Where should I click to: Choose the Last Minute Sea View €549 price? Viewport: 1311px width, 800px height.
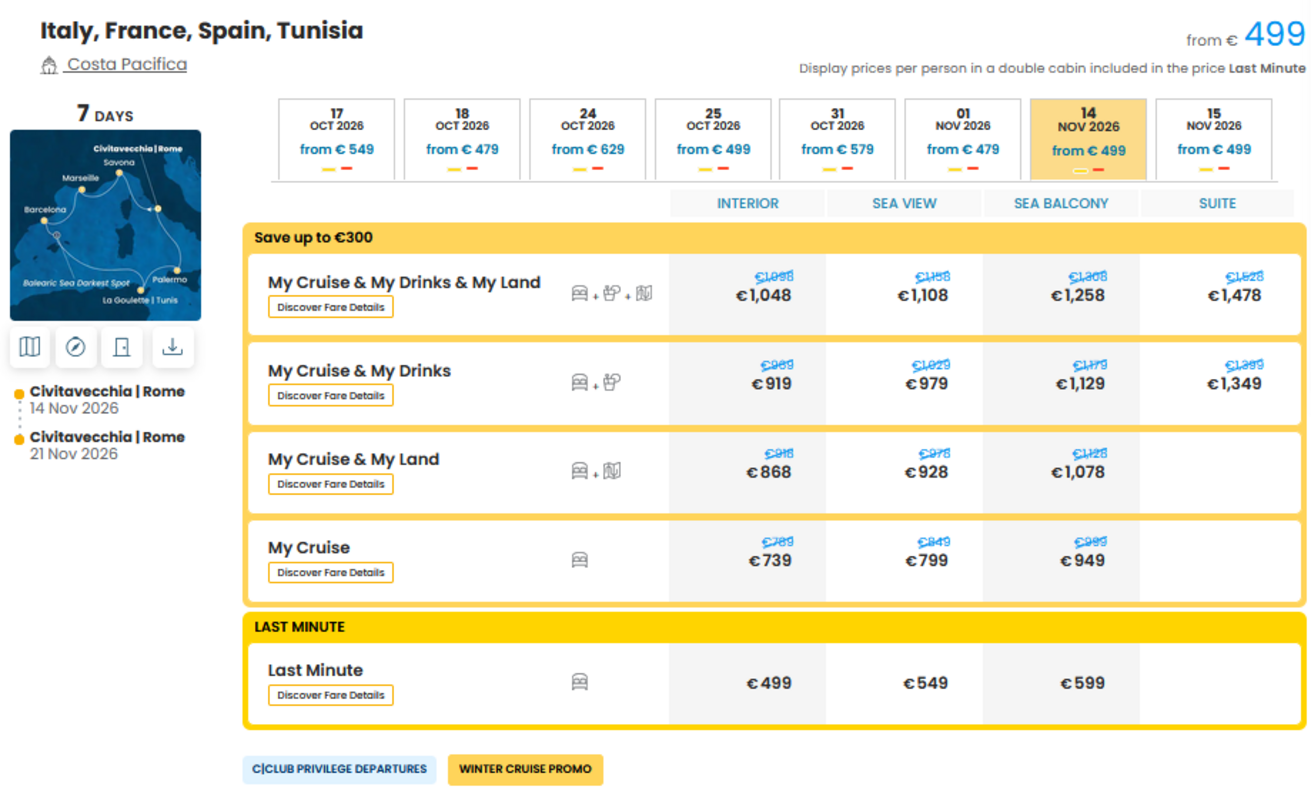pos(925,683)
